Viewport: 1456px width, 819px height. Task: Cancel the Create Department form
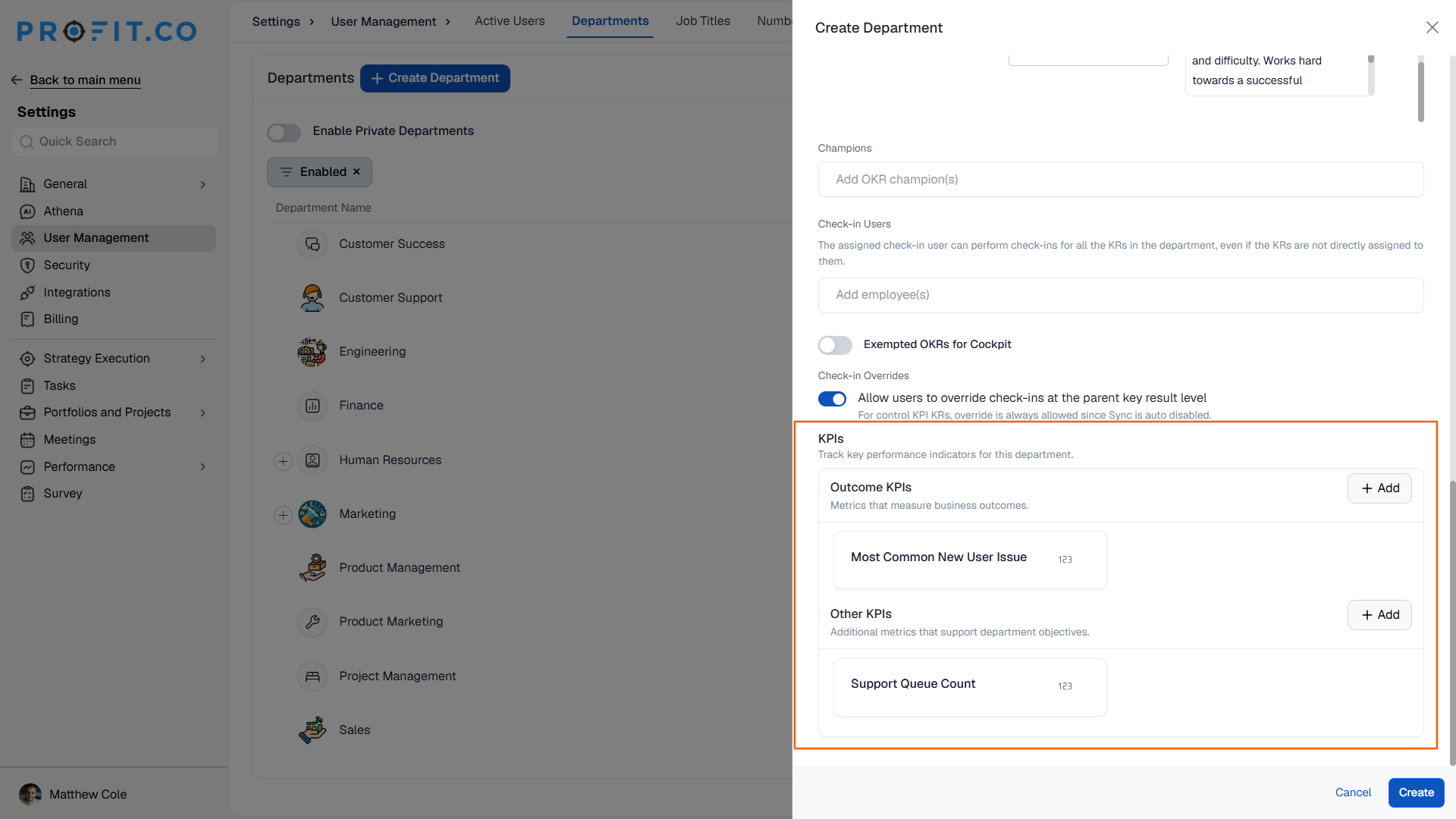click(1353, 792)
